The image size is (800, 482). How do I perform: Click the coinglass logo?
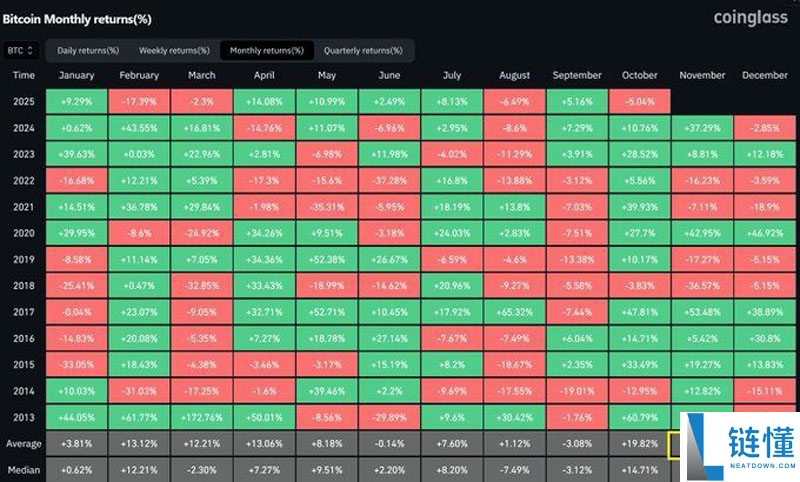[751, 17]
